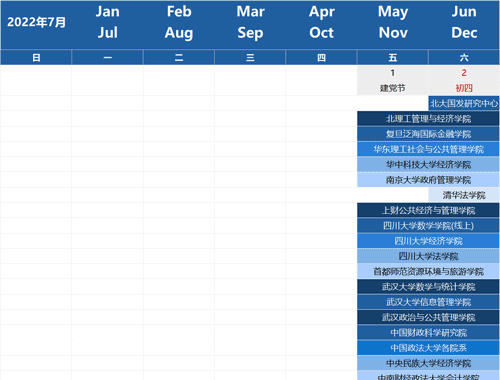The height and width of the screenshot is (380, 500).
Task: Select the Jan month link
Action: coord(107,12)
